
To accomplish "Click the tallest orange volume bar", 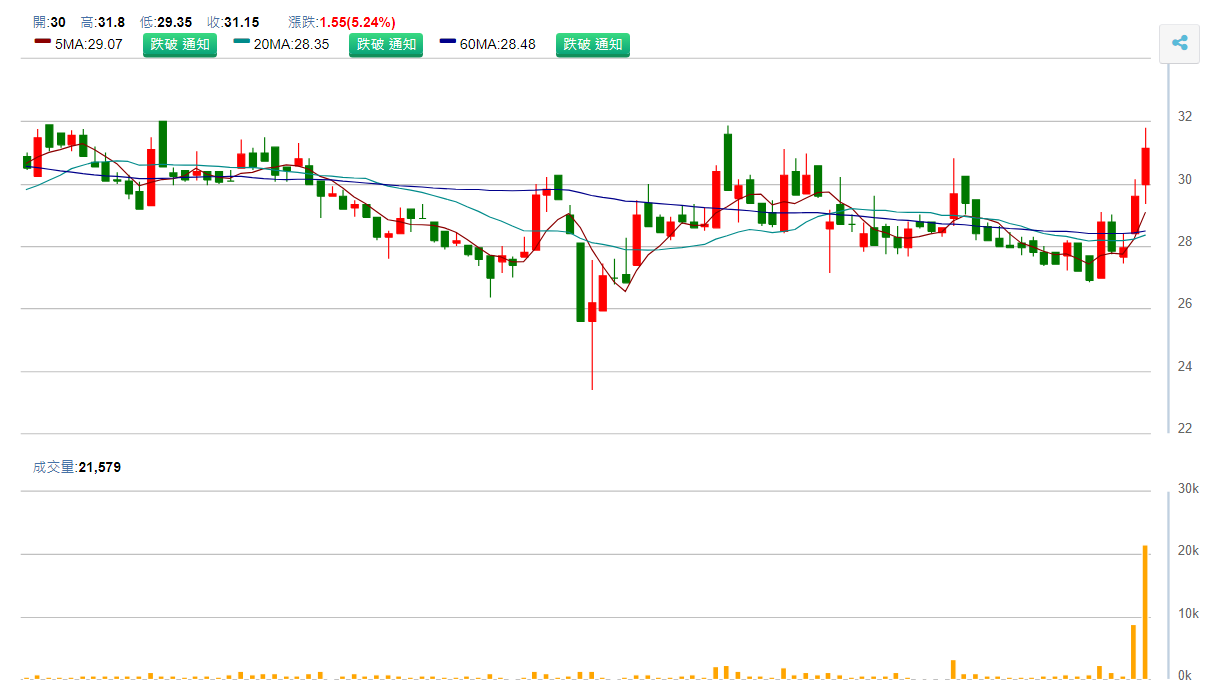I will (1145, 612).
